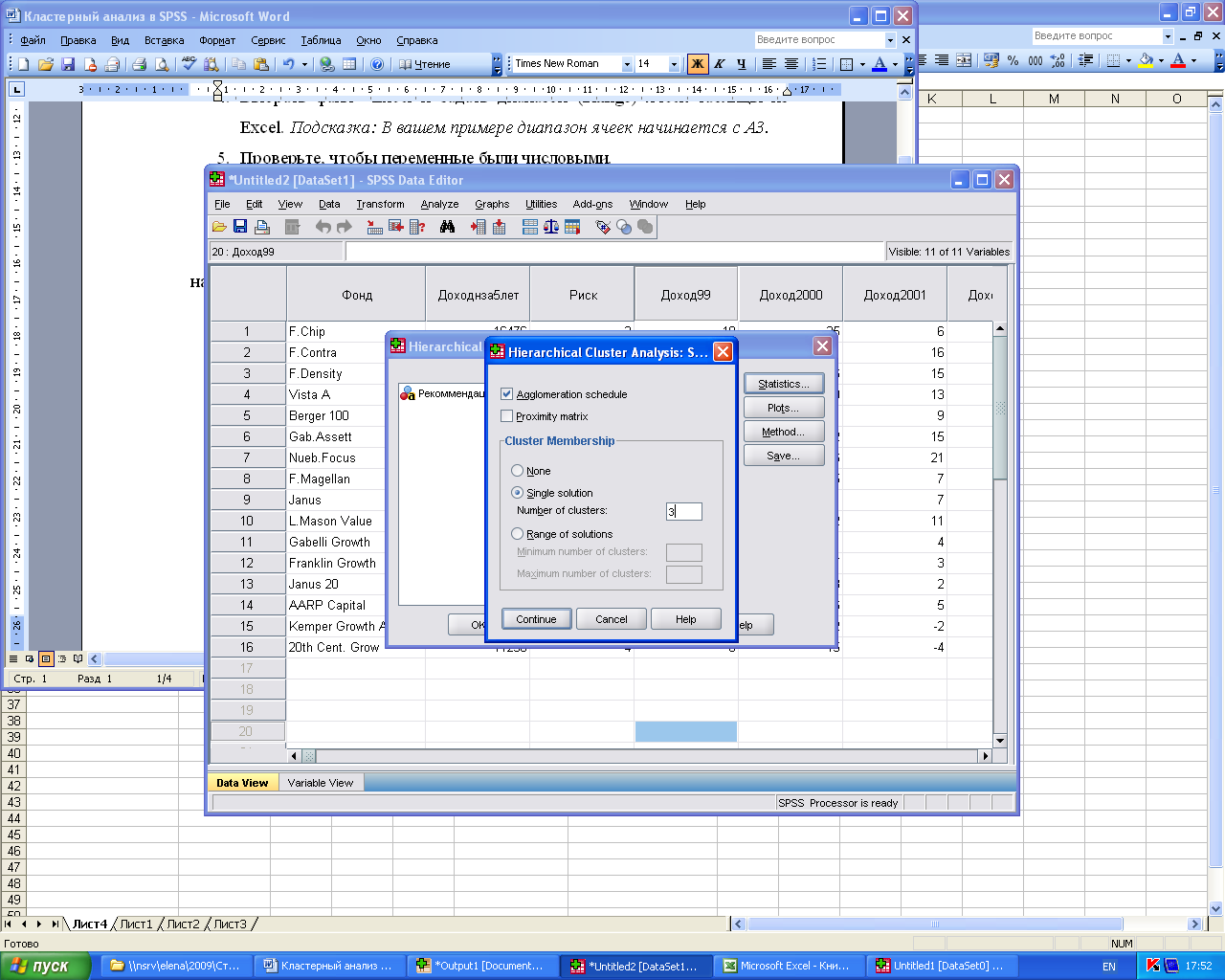Open Word's Формат menu
The height and width of the screenshot is (980, 1225).
[x=217, y=40]
